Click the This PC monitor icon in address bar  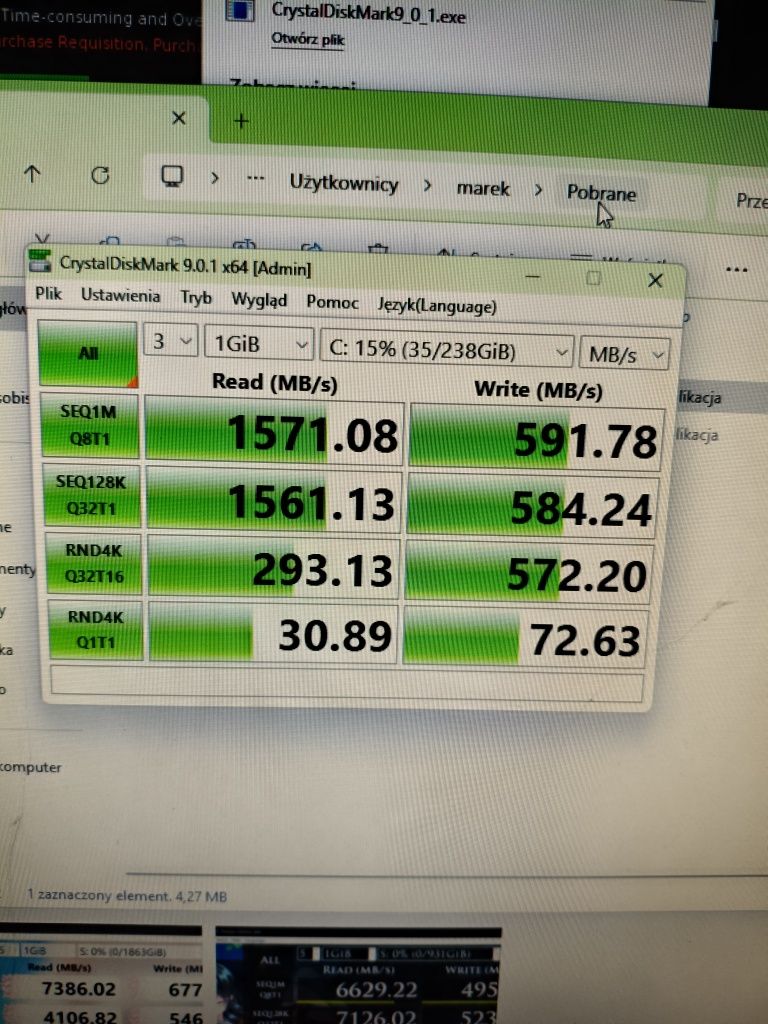(x=172, y=176)
